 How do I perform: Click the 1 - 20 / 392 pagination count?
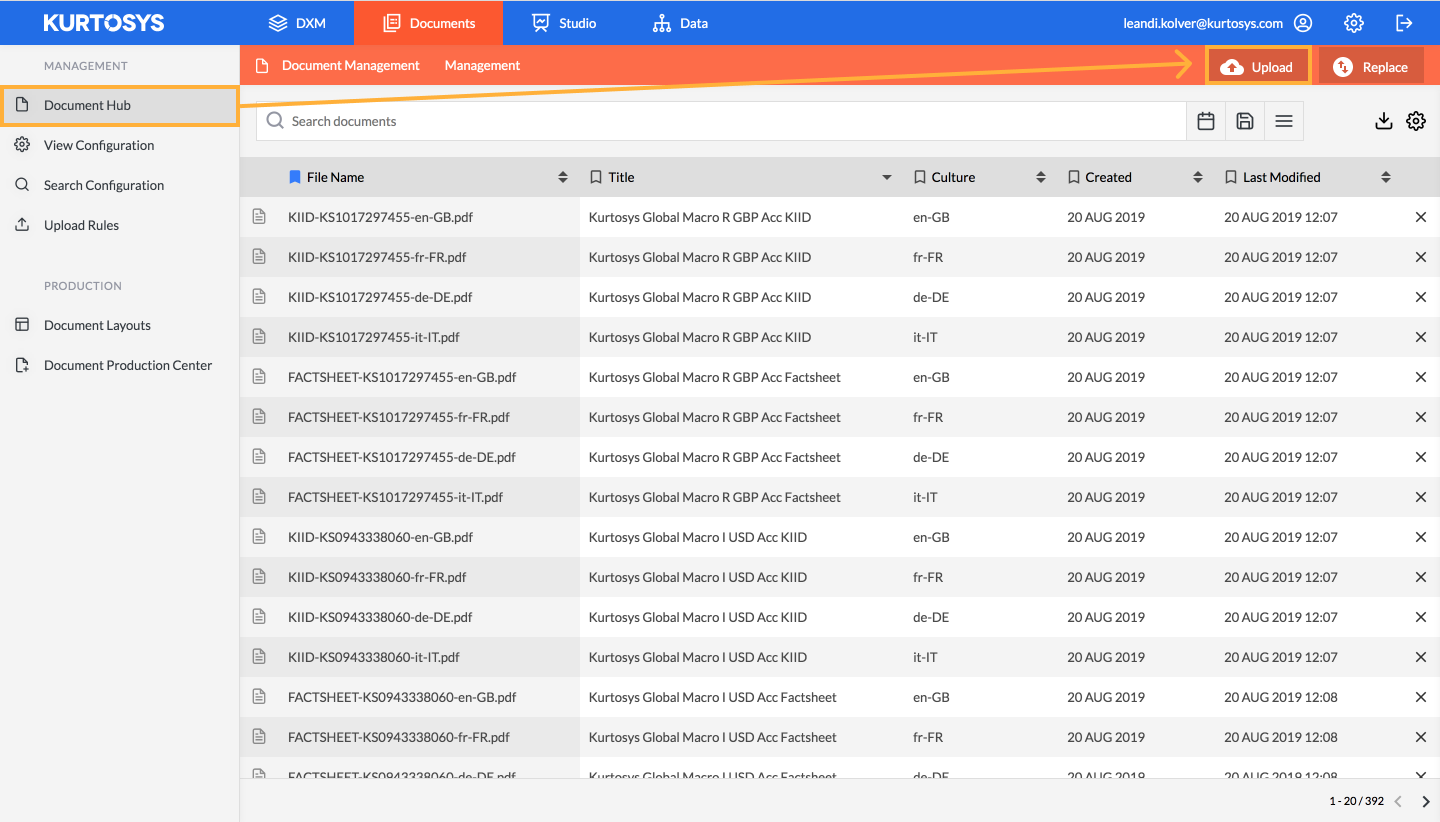[x=1355, y=801]
